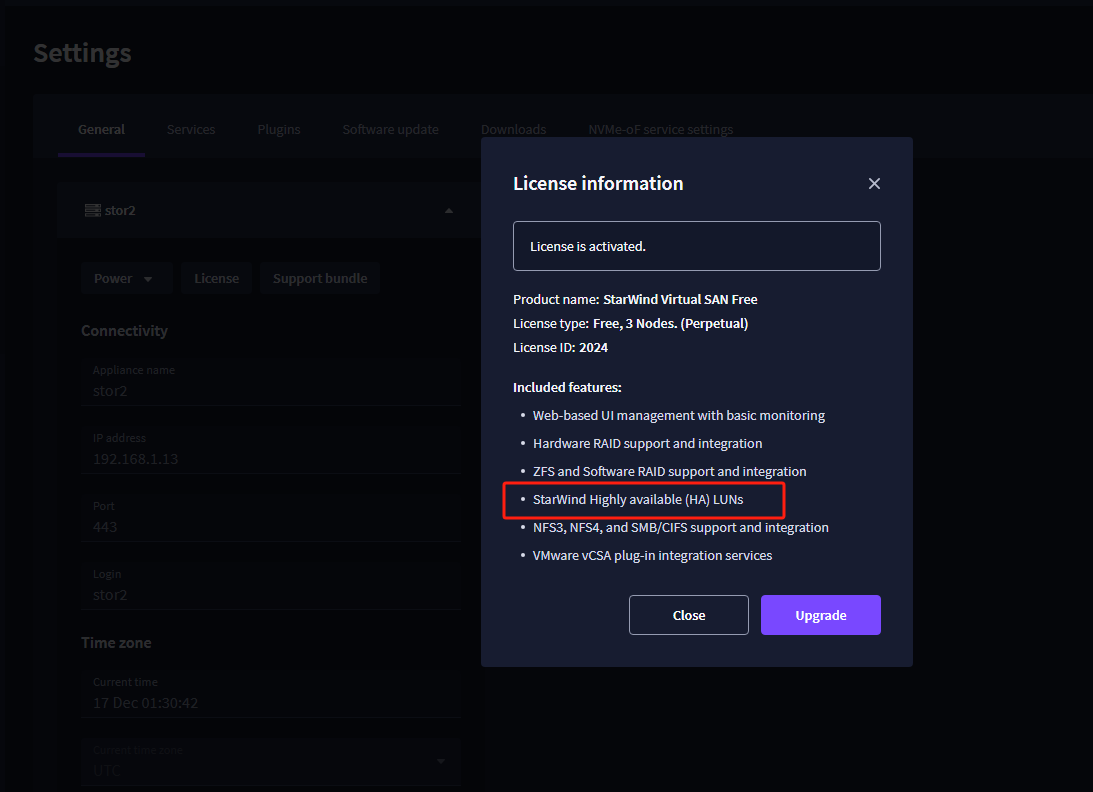Click 'Web-based UI management with basic monitoring'
This screenshot has height=792, width=1093.
point(678,416)
